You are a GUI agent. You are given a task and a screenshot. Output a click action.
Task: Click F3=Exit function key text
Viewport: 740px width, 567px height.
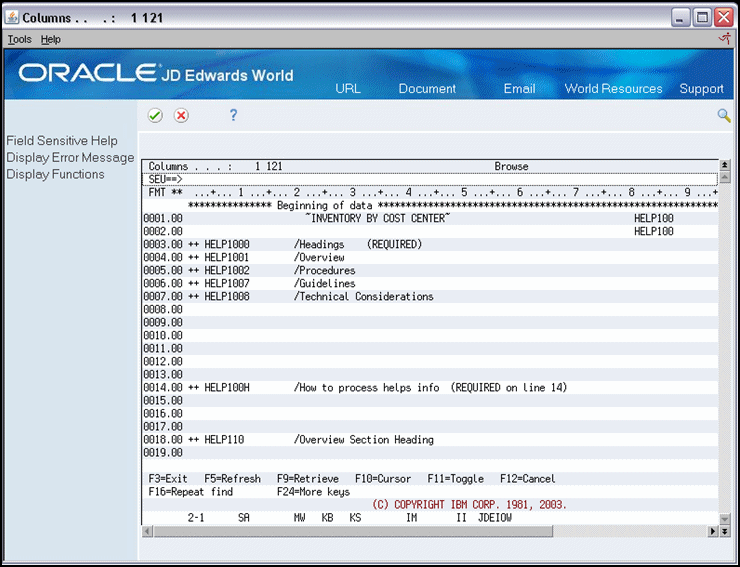click(168, 479)
